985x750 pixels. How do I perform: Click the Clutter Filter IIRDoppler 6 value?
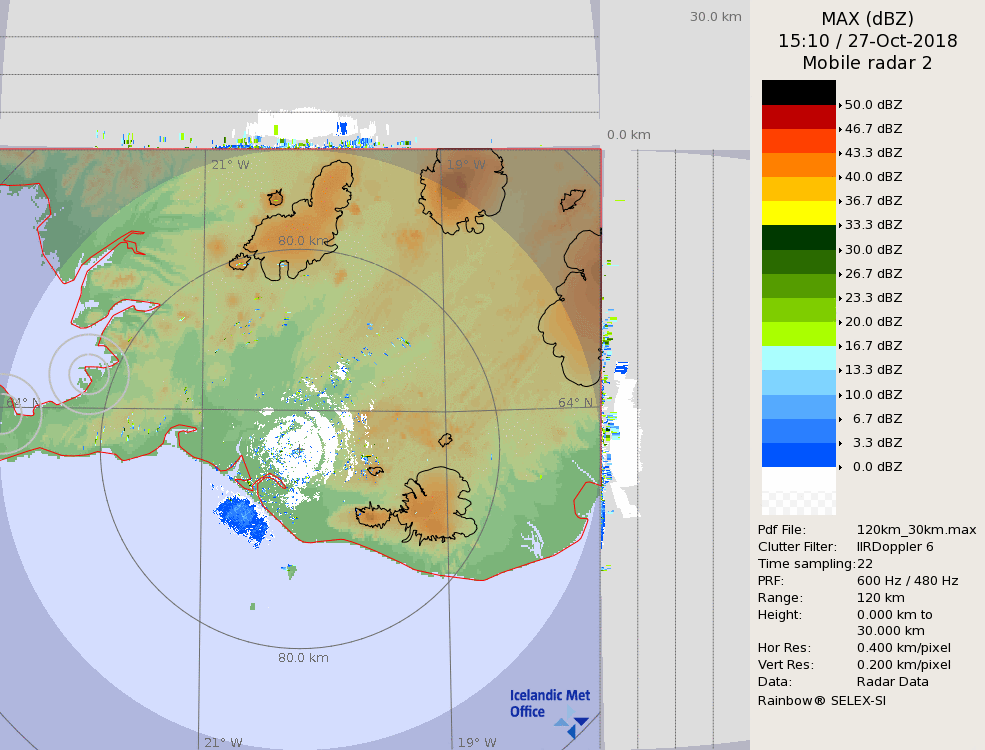[895, 547]
